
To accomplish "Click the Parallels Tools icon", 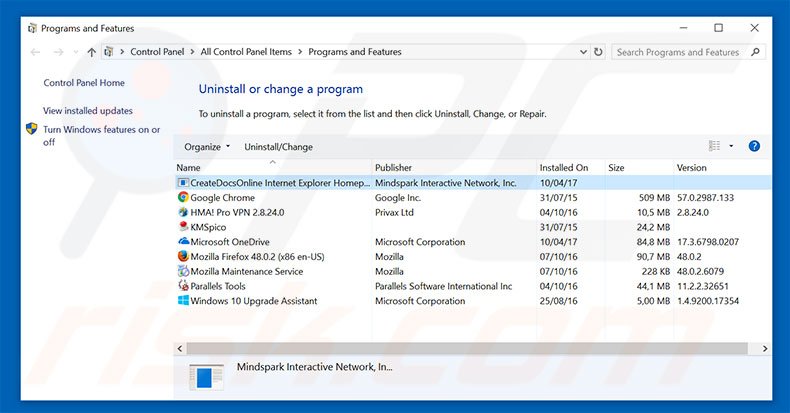I will point(183,286).
